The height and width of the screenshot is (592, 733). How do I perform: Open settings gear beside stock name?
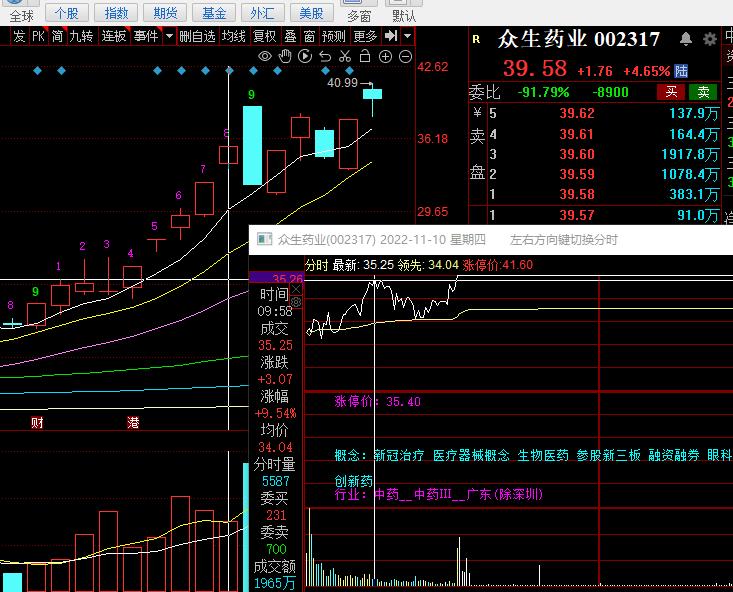710,39
